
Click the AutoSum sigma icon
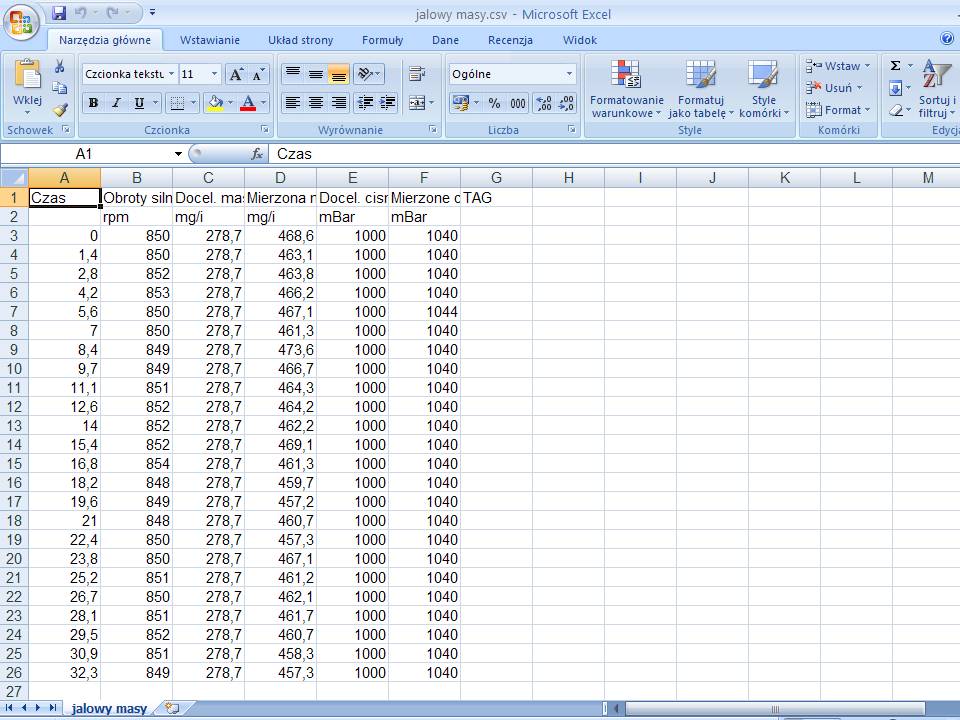point(896,66)
